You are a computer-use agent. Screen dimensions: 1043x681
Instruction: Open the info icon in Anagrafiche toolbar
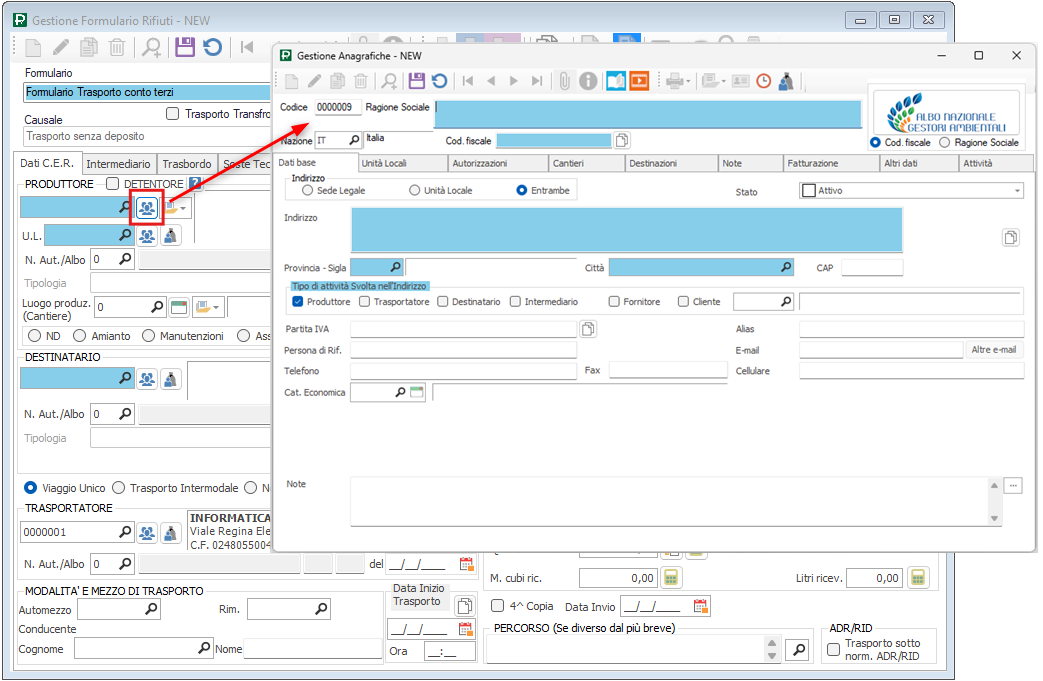(589, 82)
